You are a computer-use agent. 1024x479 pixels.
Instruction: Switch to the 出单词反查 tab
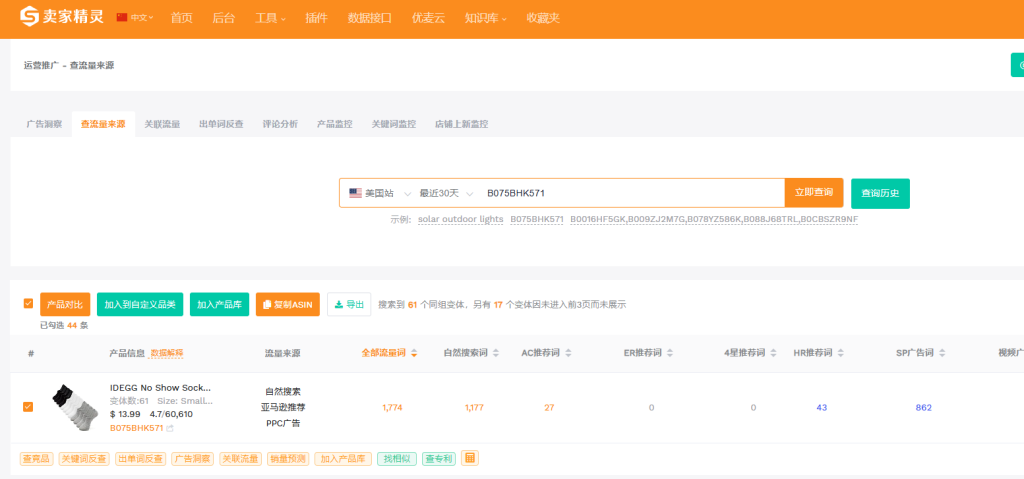pos(221,124)
